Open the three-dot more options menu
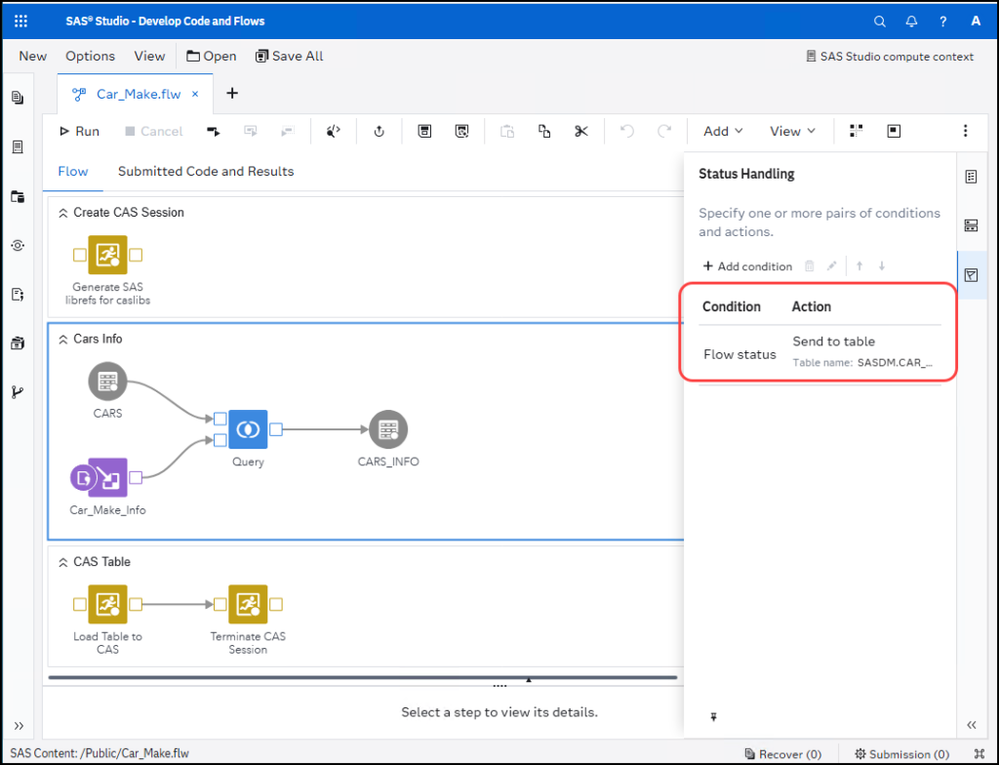The height and width of the screenshot is (765, 999). (965, 131)
